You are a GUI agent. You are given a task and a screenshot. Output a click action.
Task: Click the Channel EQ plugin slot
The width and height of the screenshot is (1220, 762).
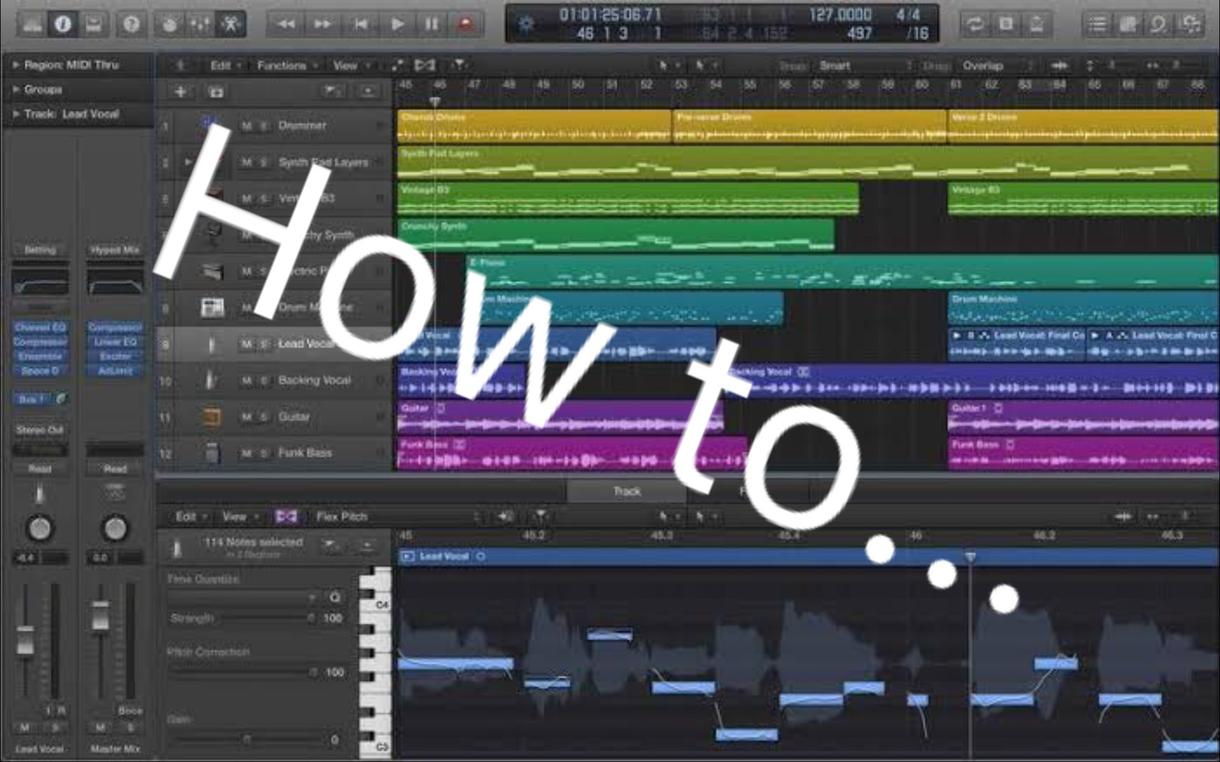point(40,328)
